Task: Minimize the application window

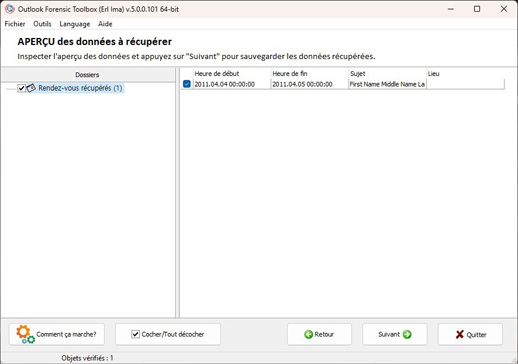Action: [451, 9]
